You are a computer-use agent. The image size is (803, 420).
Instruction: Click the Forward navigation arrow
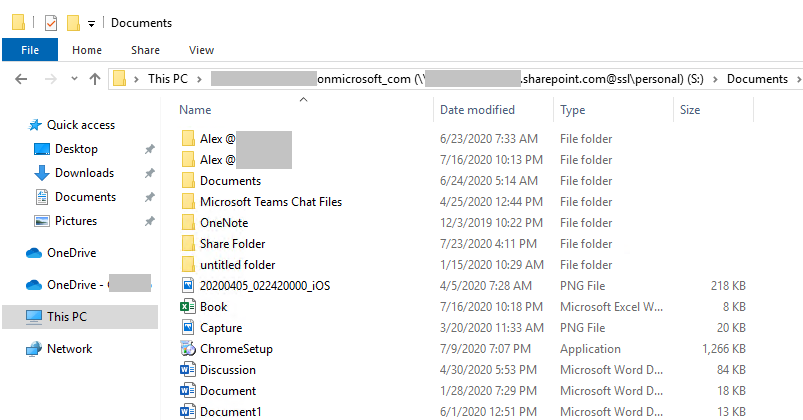[50, 79]
